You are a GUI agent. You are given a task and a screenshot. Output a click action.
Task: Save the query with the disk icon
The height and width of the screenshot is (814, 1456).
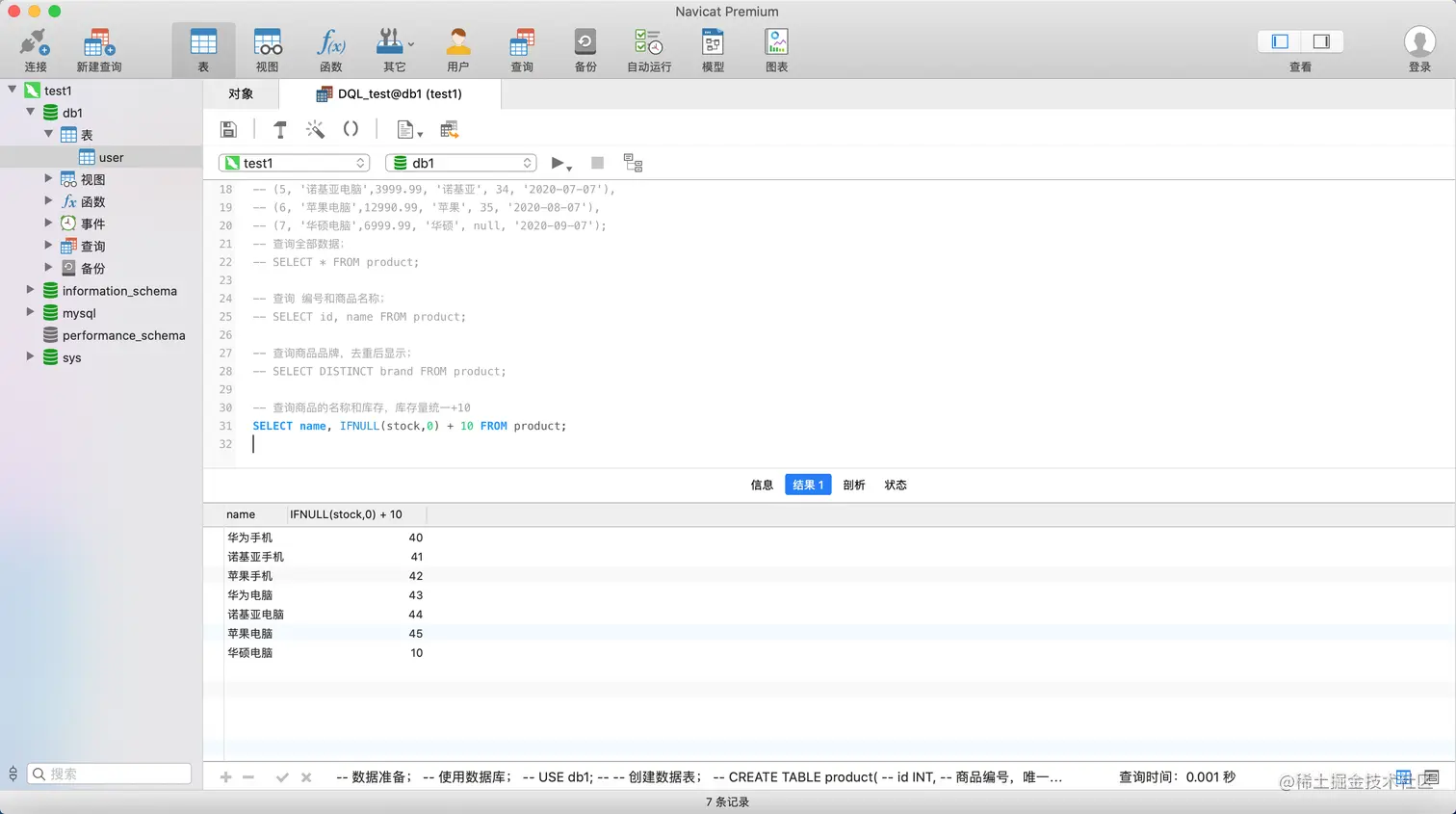pyautogui.click(x=228, y=129)
